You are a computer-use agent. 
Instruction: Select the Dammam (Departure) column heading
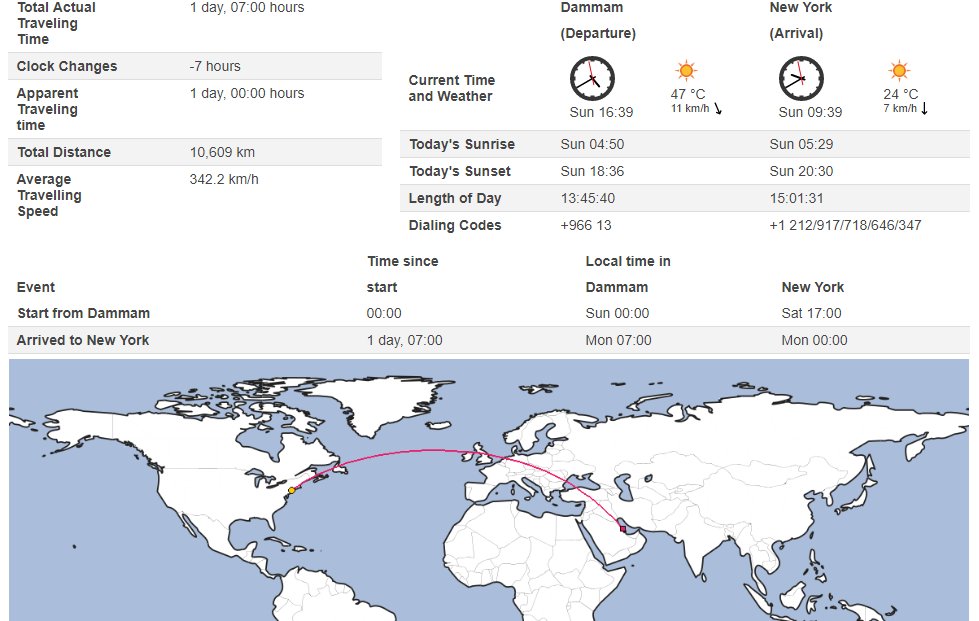[597, 20]
